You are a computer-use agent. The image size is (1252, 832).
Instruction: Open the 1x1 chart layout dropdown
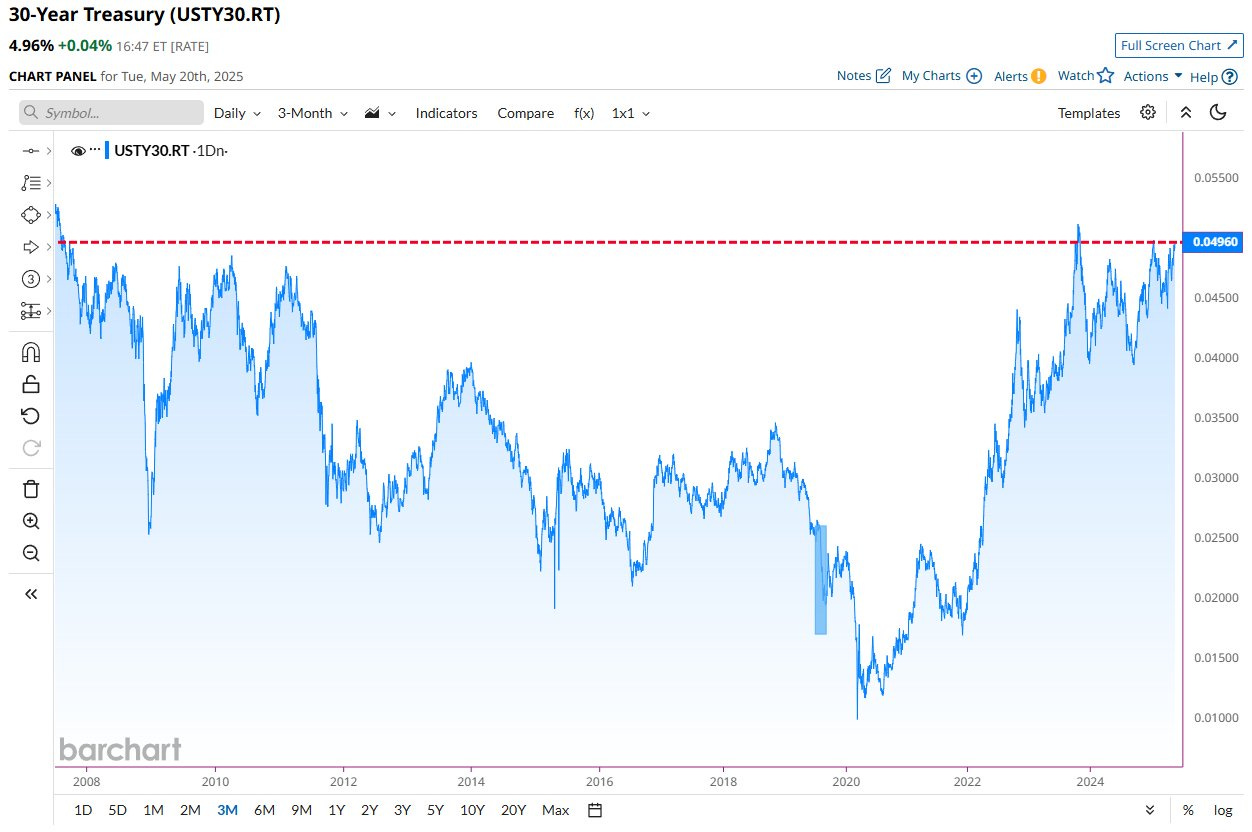tap(630, 113)
